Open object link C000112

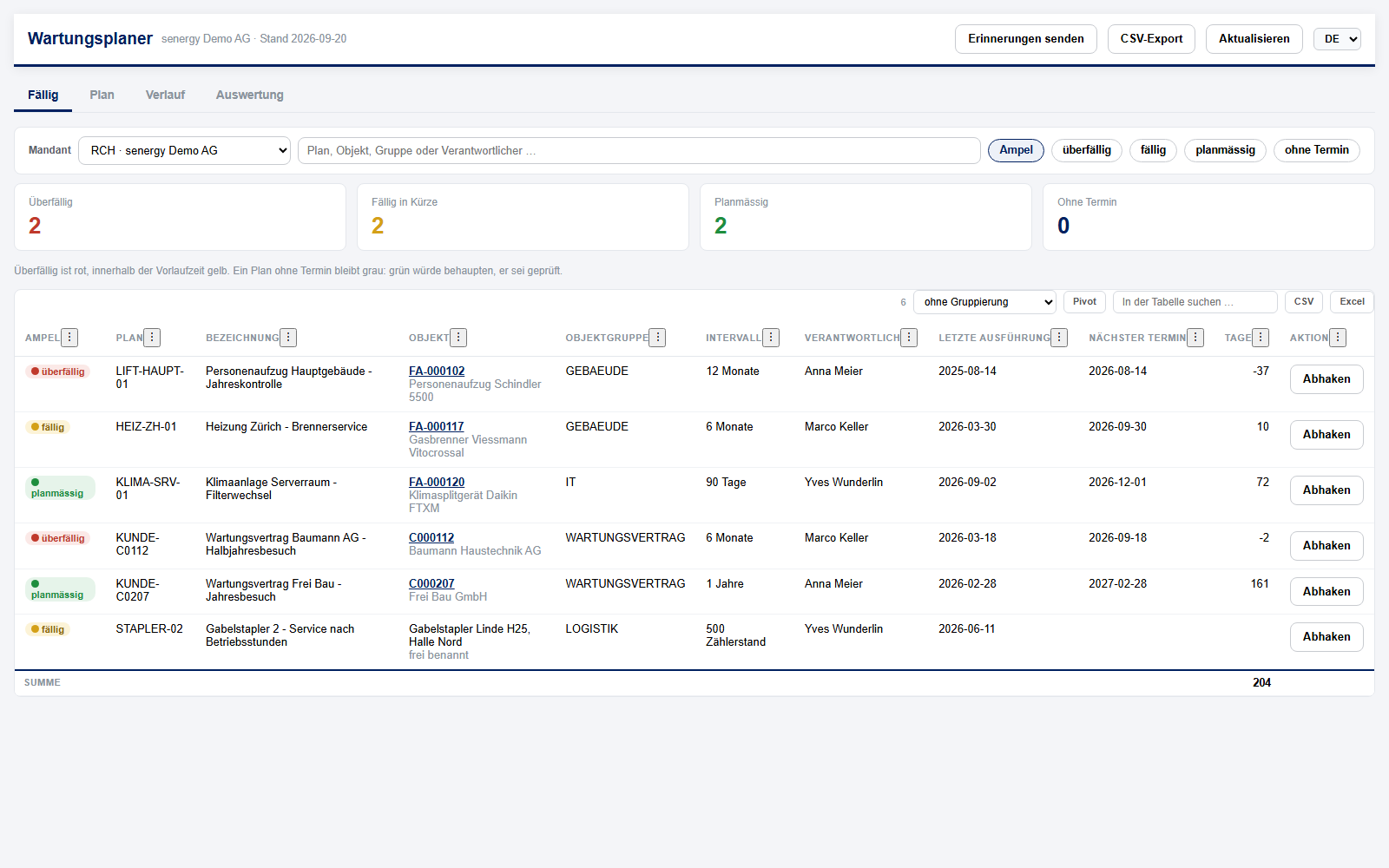click(x=431, y=537)
